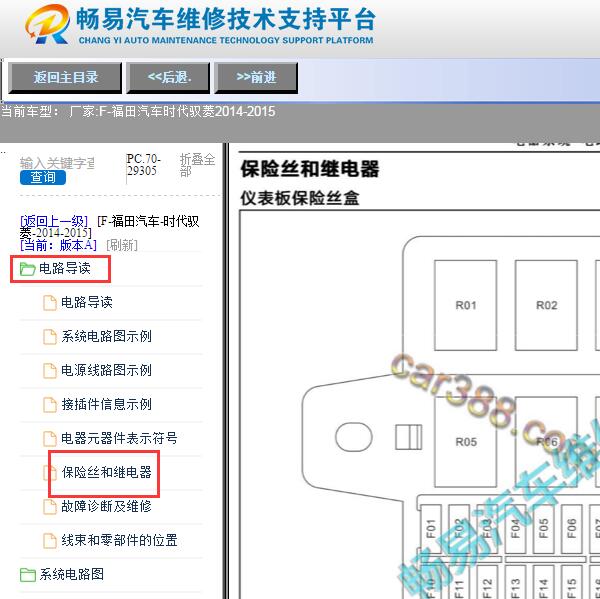Click page icon beside 接插件信息示例

coord(50,405)
